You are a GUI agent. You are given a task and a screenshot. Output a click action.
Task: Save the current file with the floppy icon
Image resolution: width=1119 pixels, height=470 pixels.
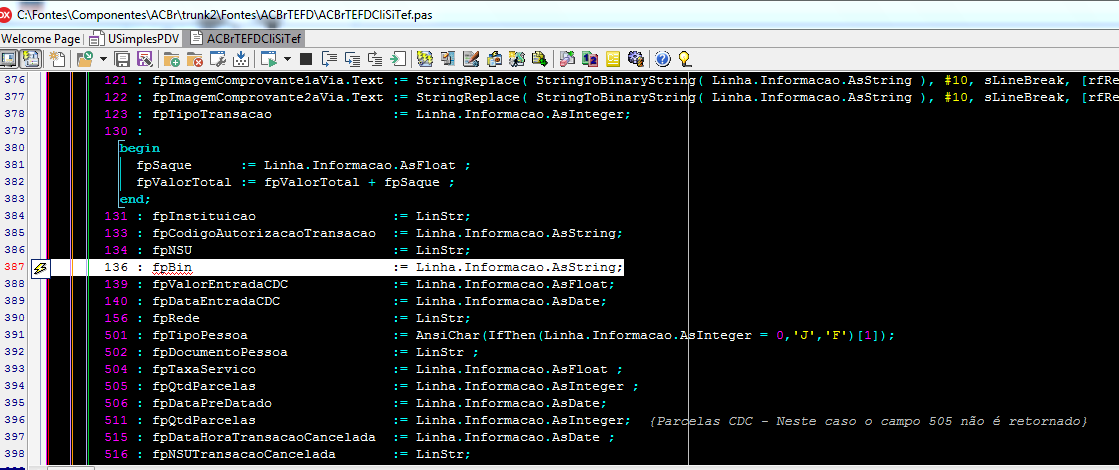pos(123,58)
